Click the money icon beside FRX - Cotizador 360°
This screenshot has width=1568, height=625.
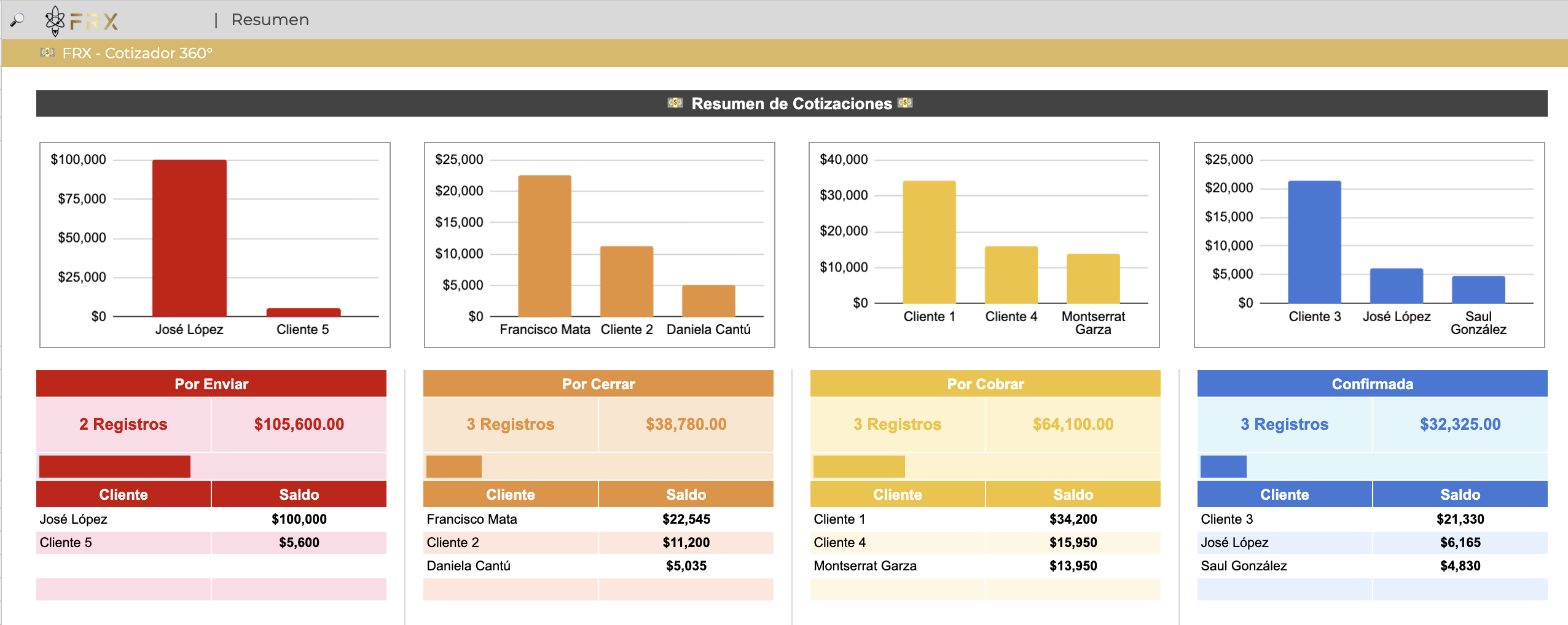tap(47, 53)
